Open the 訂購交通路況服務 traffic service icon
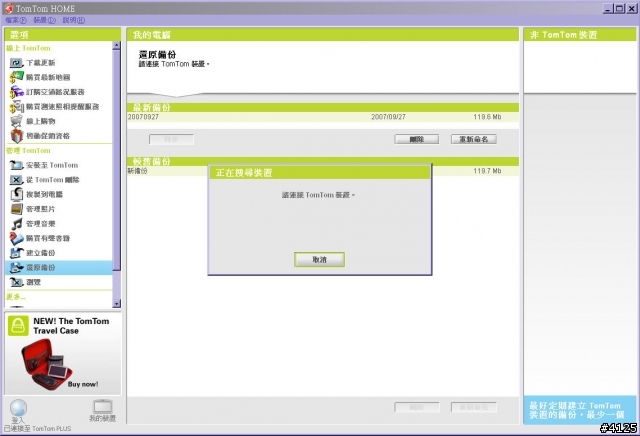This screenshot has width=640, height=436. [16, 92]
